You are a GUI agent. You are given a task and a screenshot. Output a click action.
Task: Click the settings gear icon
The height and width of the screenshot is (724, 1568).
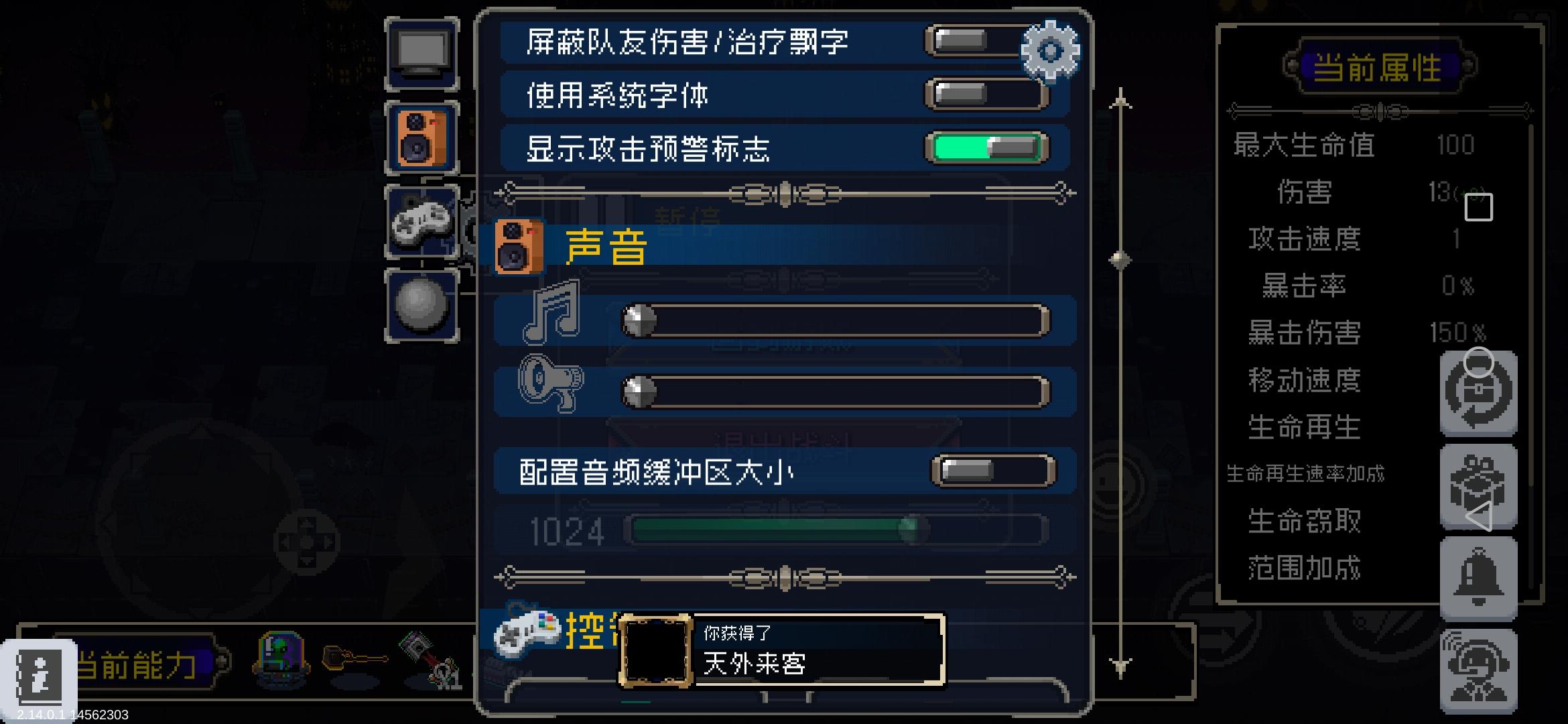(1050, 51)
